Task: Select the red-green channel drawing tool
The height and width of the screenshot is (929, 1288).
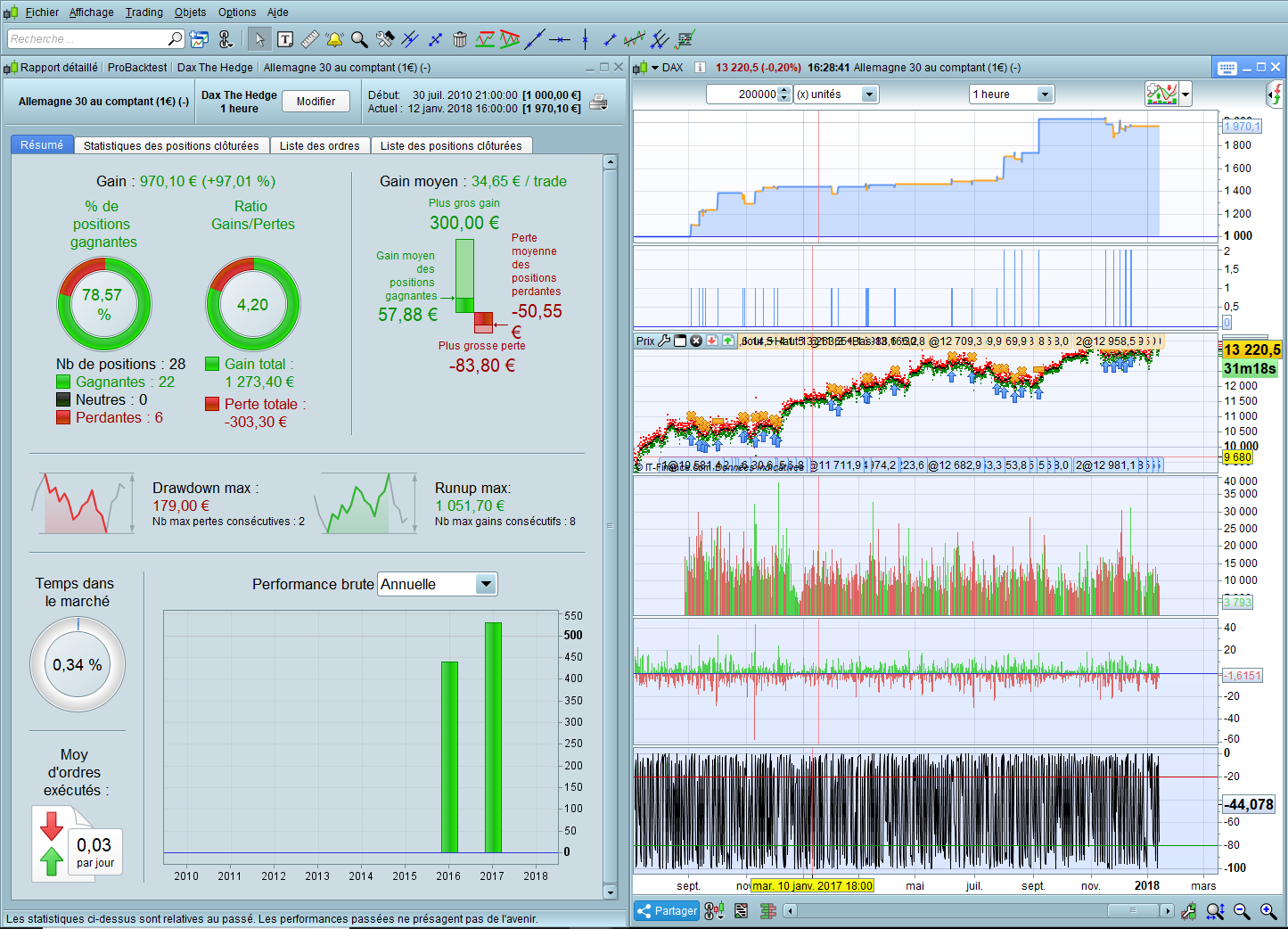Action: tap(485, 39)
